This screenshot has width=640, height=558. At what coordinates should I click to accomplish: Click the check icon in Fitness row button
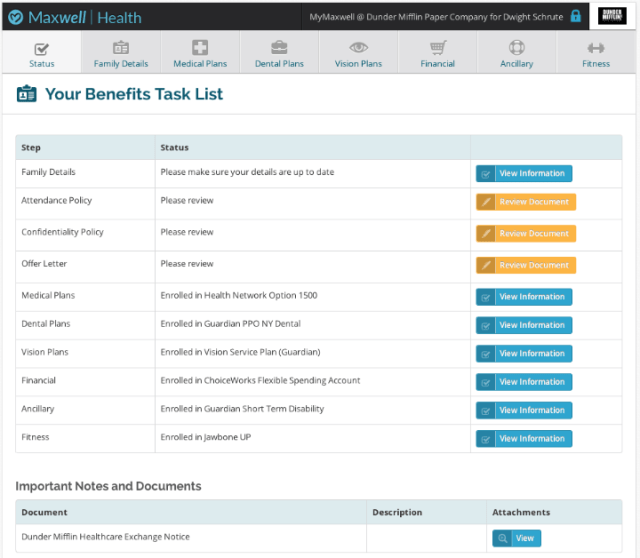tap(486, 439)
